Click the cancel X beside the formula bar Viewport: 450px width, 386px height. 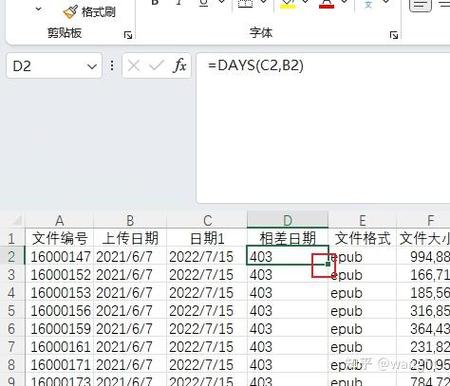point(134,66)
